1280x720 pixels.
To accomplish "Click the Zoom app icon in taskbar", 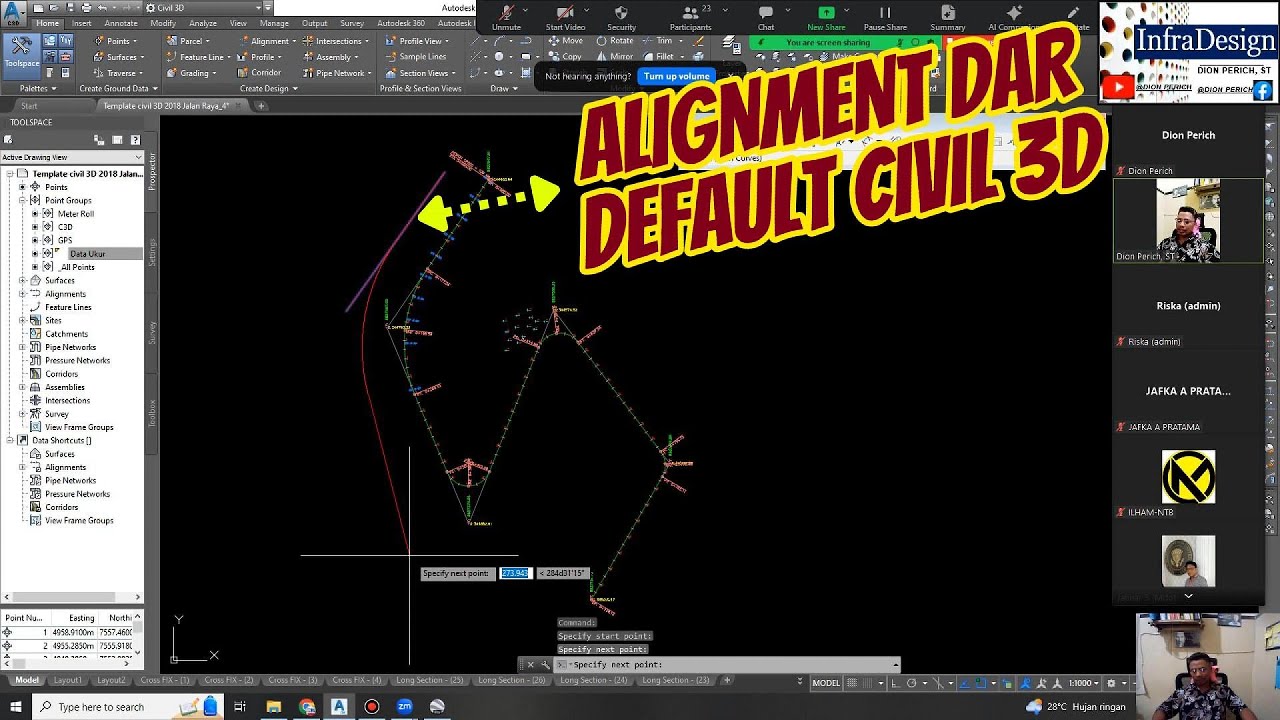I will [404, 707].
